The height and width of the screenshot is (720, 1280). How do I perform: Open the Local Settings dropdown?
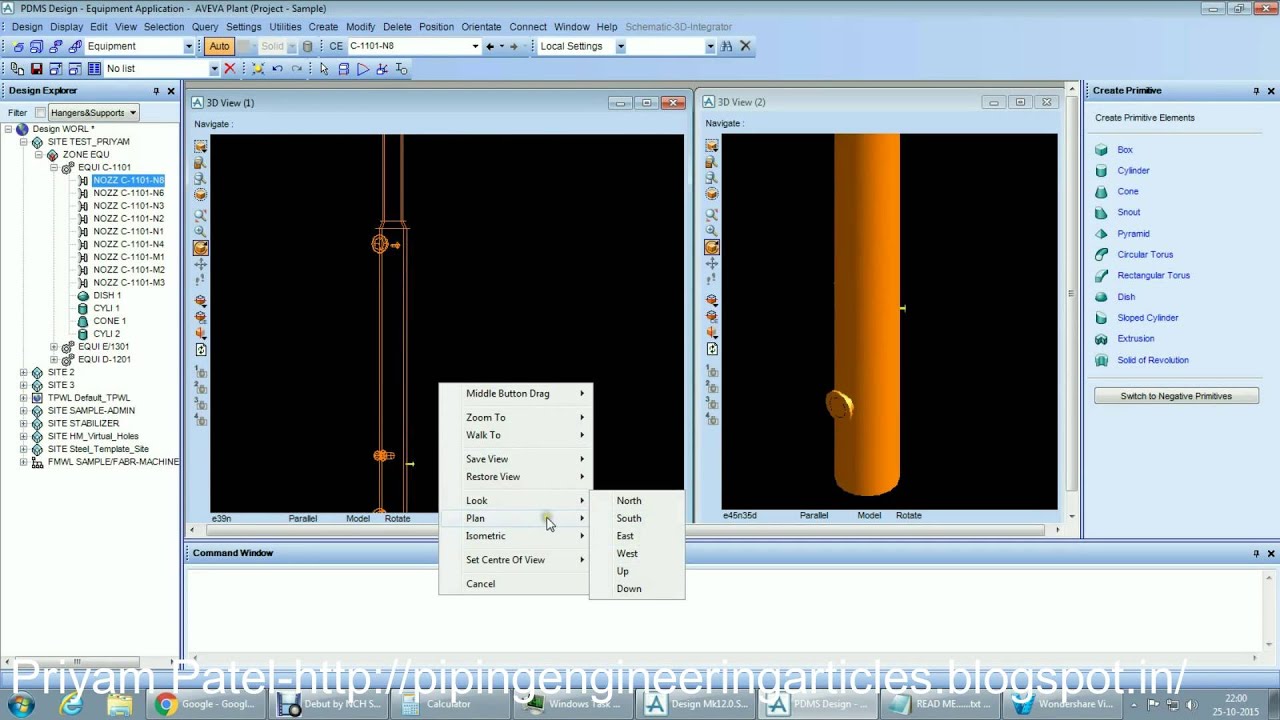click(x=620, y=46)
